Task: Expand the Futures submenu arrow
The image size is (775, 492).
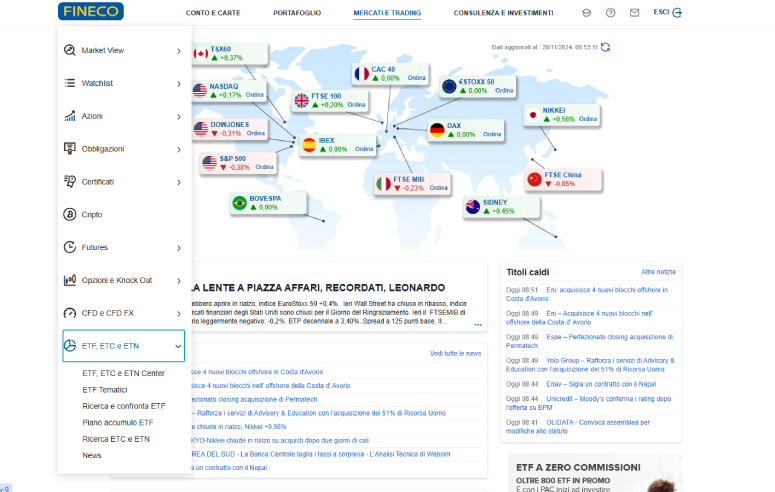Action: click(x=179, y=248)
